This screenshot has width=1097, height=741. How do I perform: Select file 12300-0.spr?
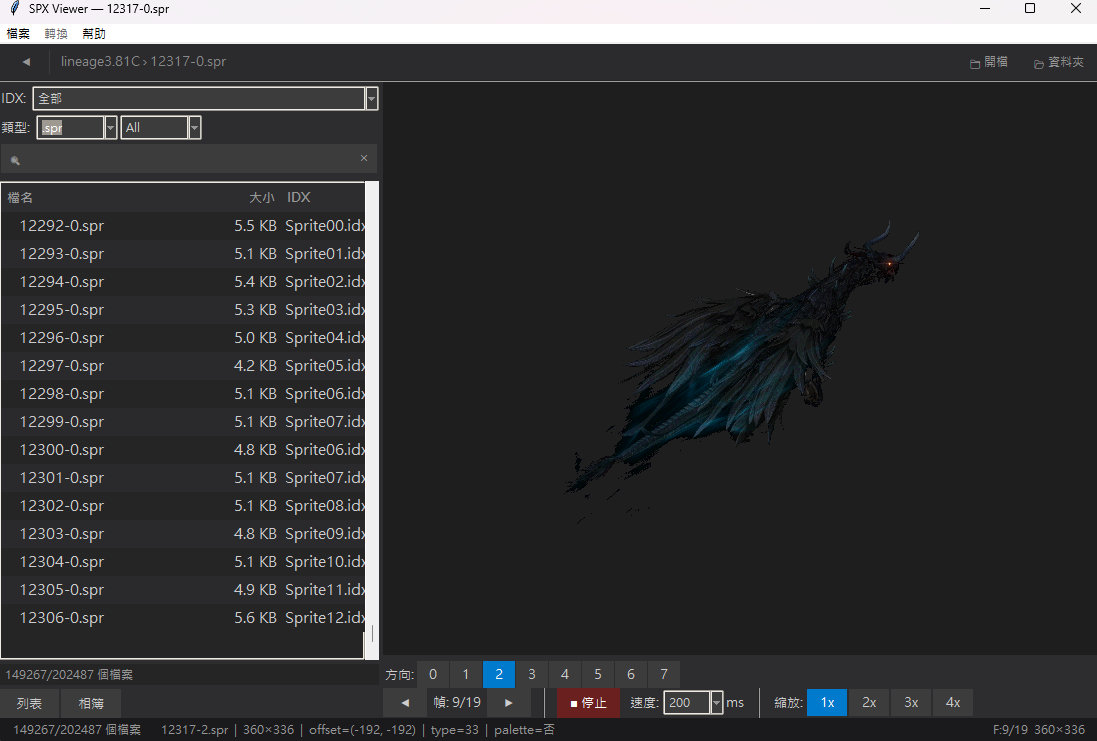pyautogui.click(x=183, y=450)
